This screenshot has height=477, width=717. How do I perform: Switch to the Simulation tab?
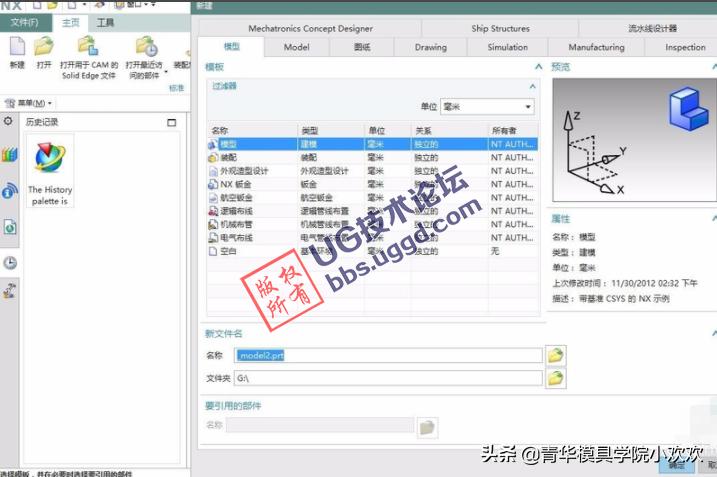507,47
